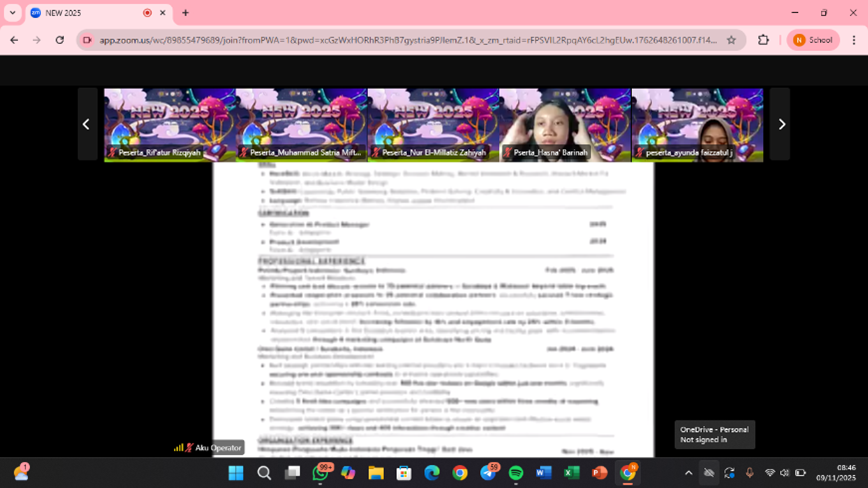868x488 pixels.
Task: Click the microphone icon in system tray
Action: (749, 473)
